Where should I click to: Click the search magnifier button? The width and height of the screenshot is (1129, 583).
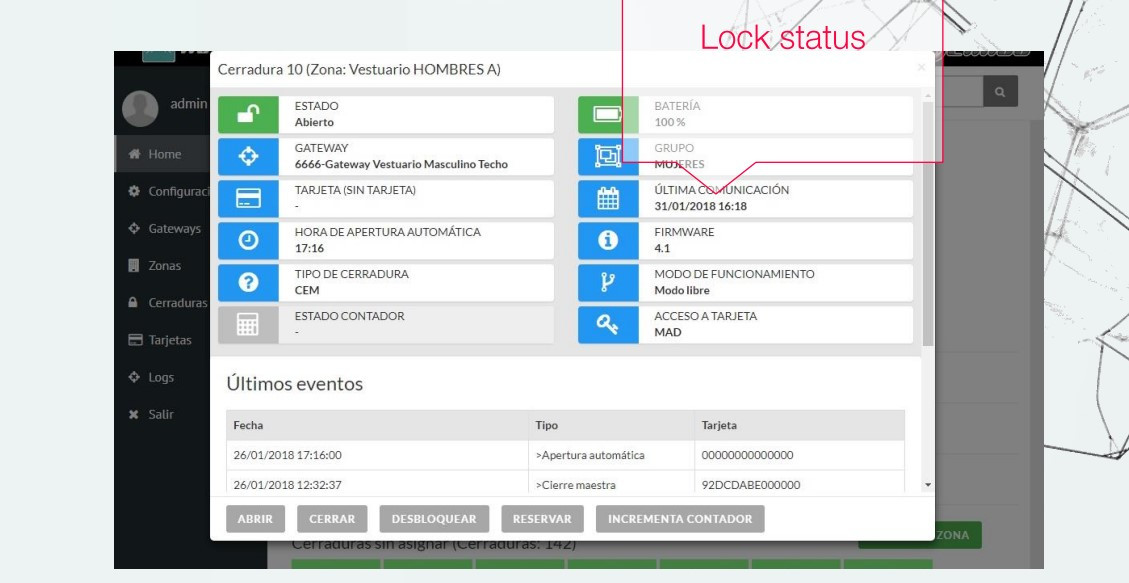click(997, 91)
